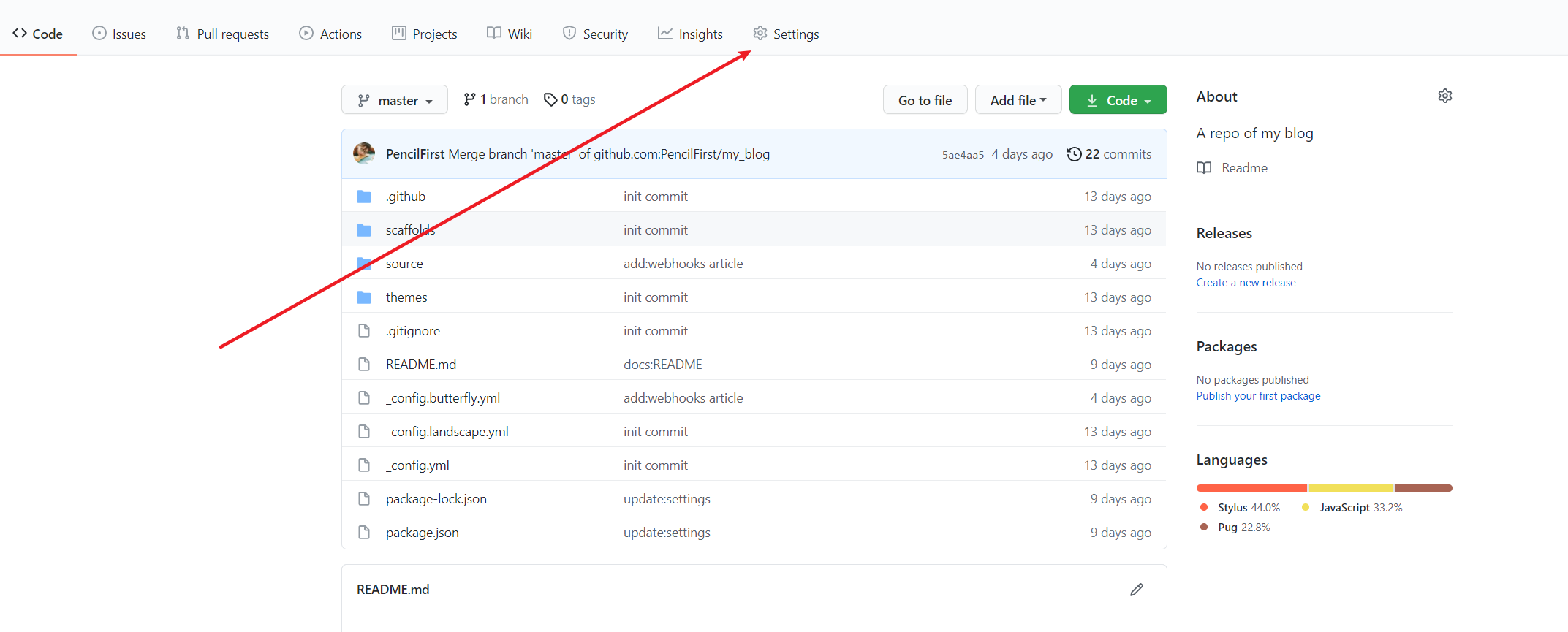Click Publish your first package link
This screenshot has width=1568, height=632.
tap(1258, 396)
